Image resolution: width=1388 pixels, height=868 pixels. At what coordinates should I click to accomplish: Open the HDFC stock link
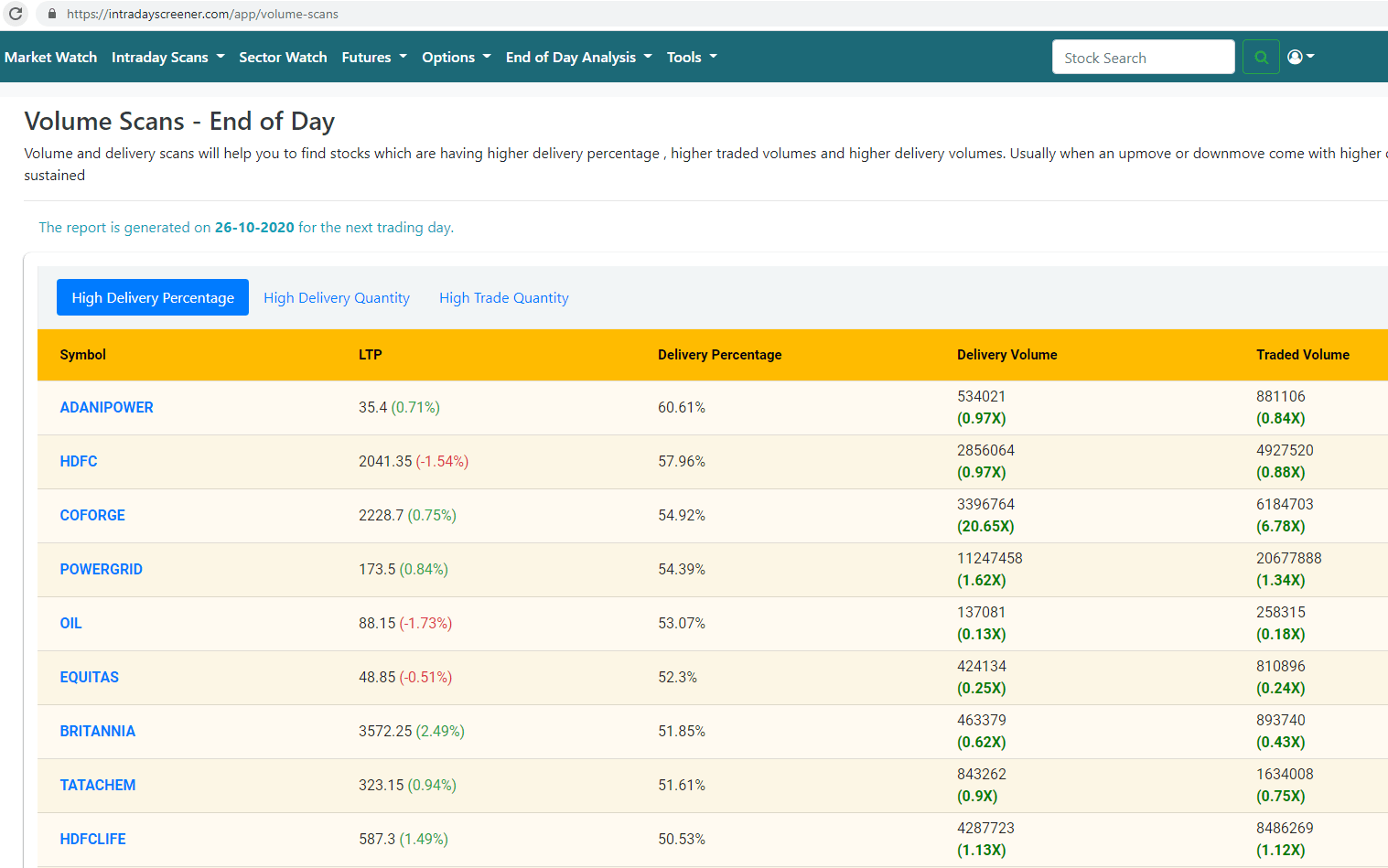[79, 461]
